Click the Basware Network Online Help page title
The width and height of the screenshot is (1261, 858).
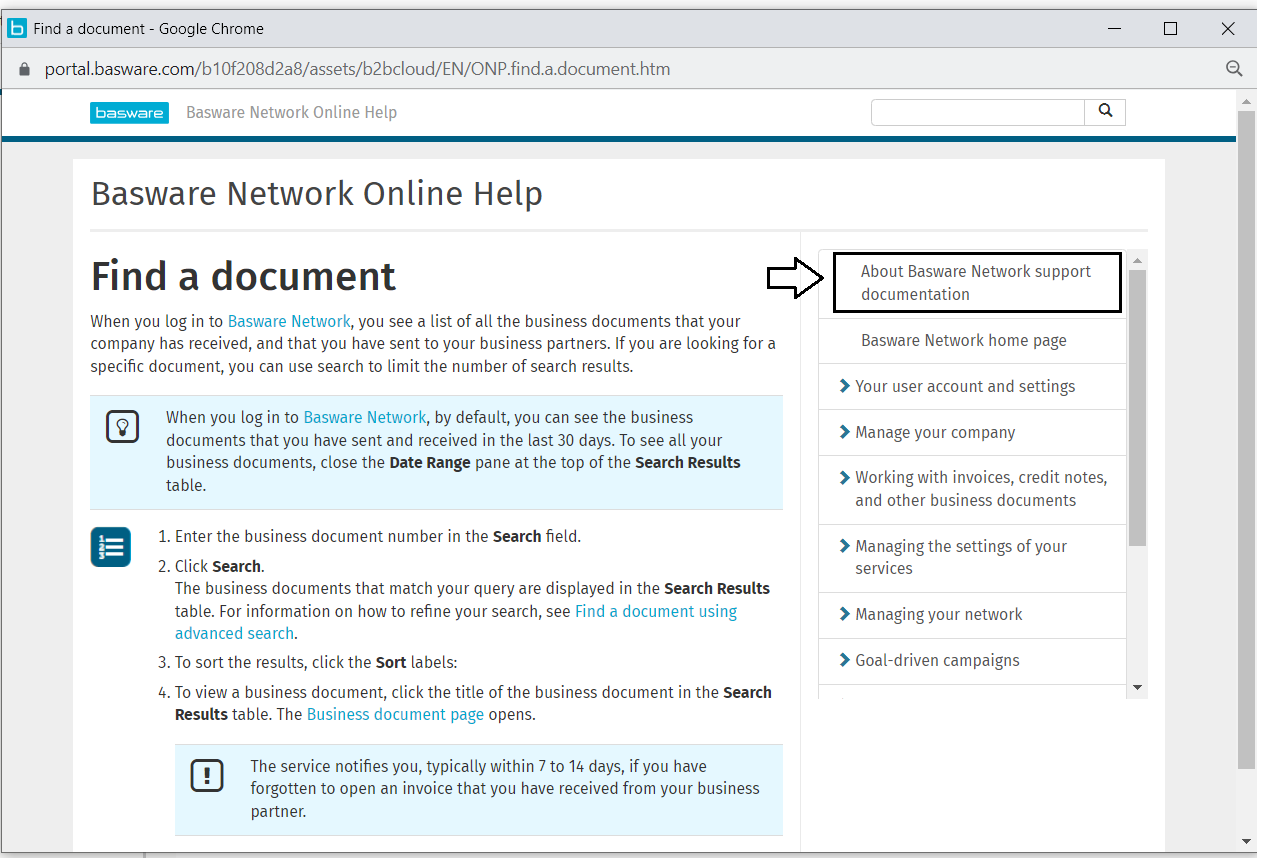[317, 193]
